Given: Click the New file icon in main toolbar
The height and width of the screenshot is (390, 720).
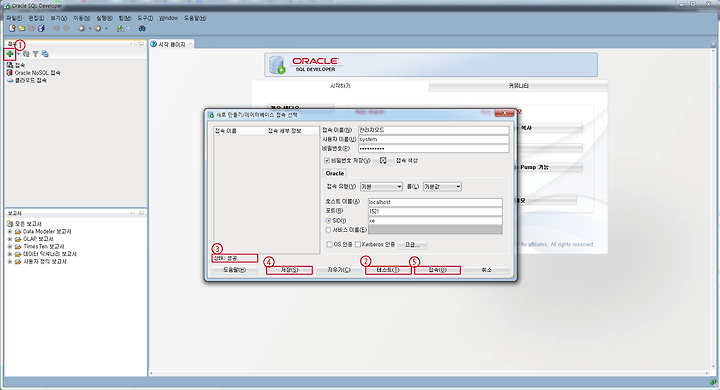Looking at the screenshot, I should tap(12, 28).
